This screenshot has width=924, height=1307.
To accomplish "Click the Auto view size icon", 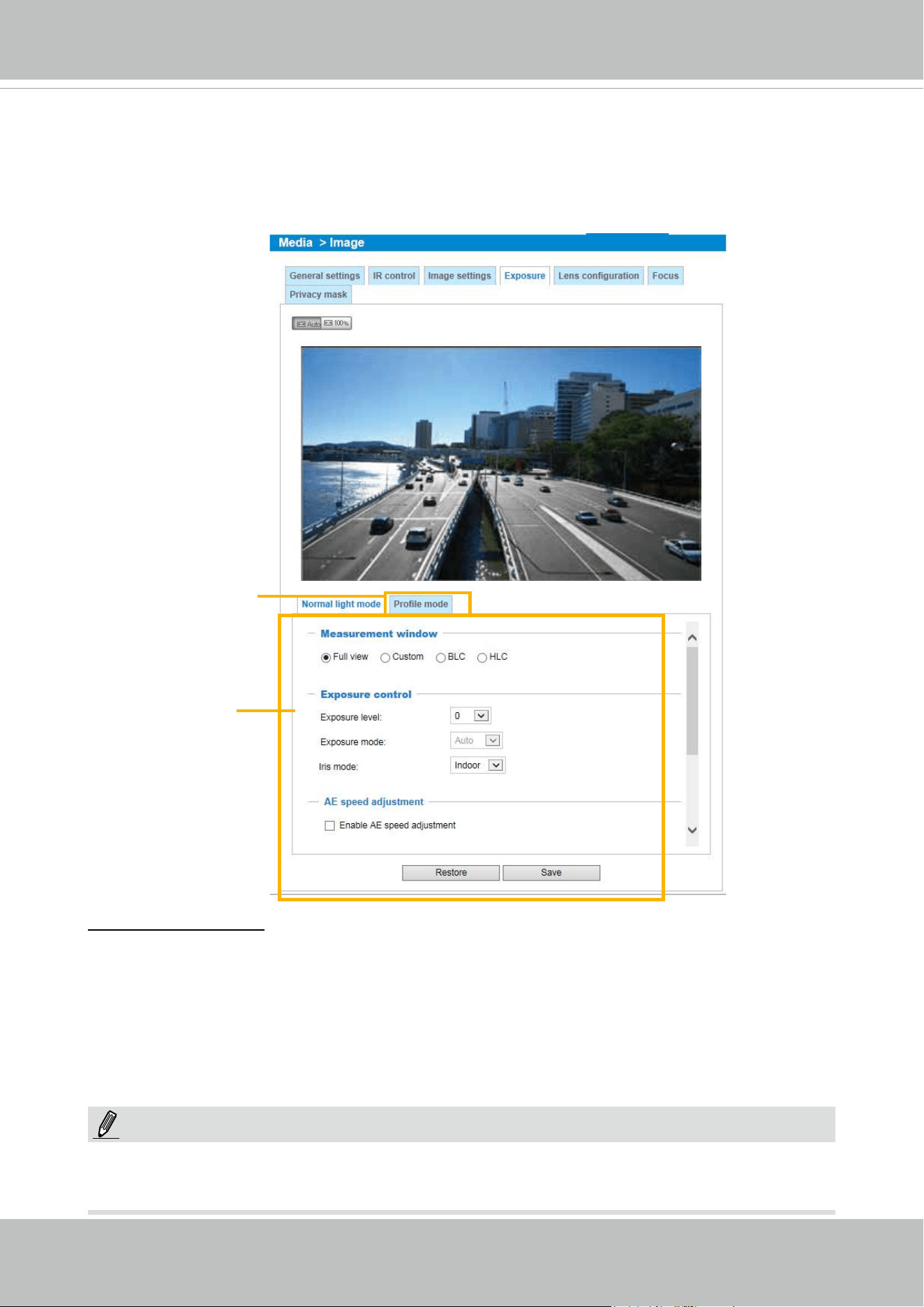I will pyautogui.click(x=306, y=323).
